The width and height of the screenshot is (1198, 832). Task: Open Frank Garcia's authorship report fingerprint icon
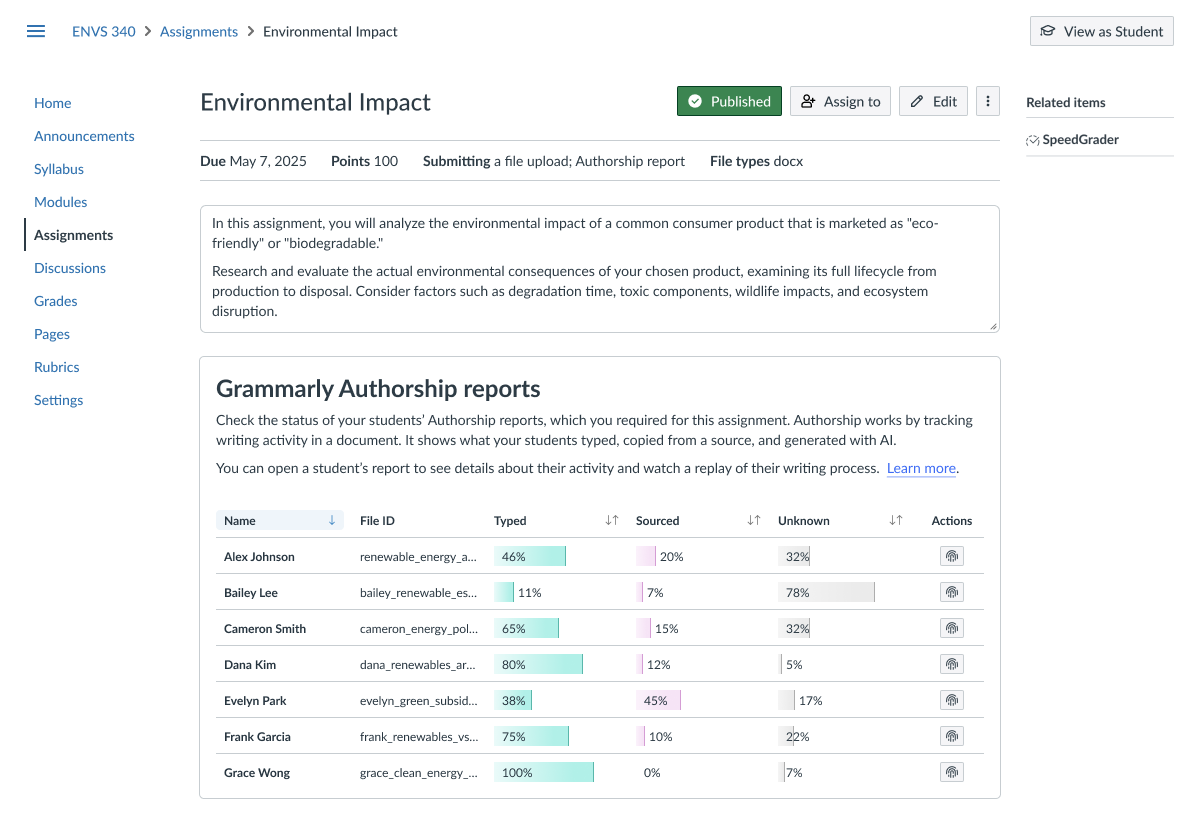tap(951, 736)
